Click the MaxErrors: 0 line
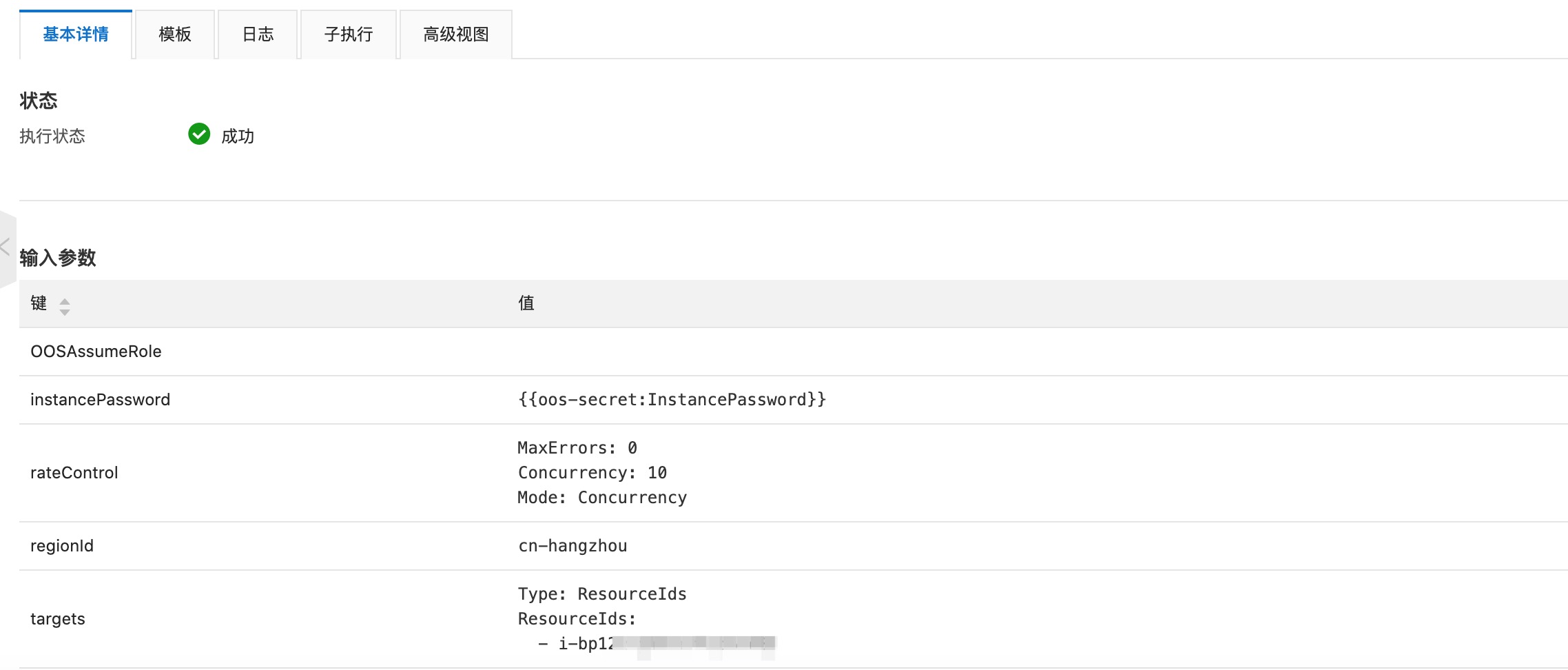This screenshot has width=1568, height=670. click(x=577, y=448)
